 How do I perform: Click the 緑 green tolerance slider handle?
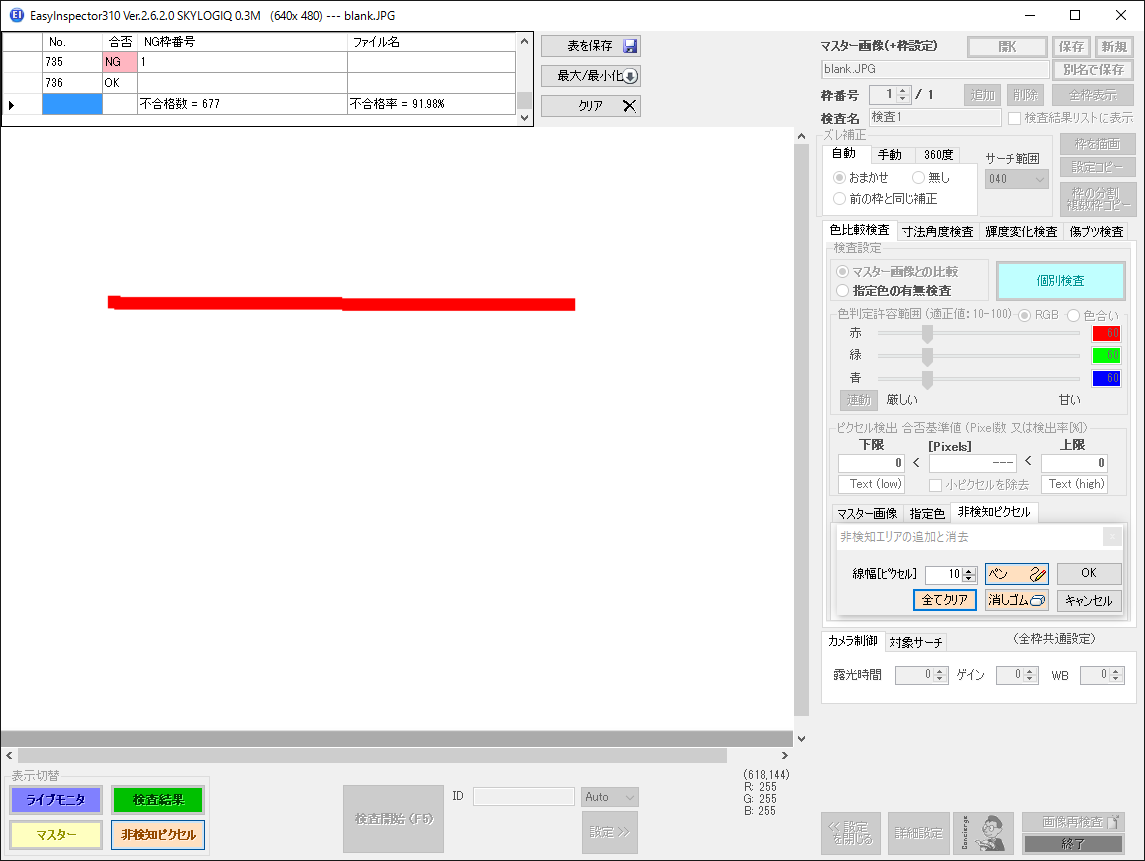click(x=927, y=356)
